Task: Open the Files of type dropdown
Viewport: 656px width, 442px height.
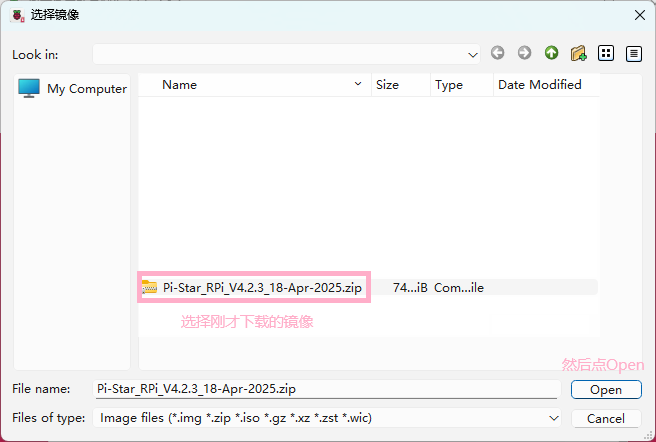Action: pyautogui.click(x=554, y=417)
